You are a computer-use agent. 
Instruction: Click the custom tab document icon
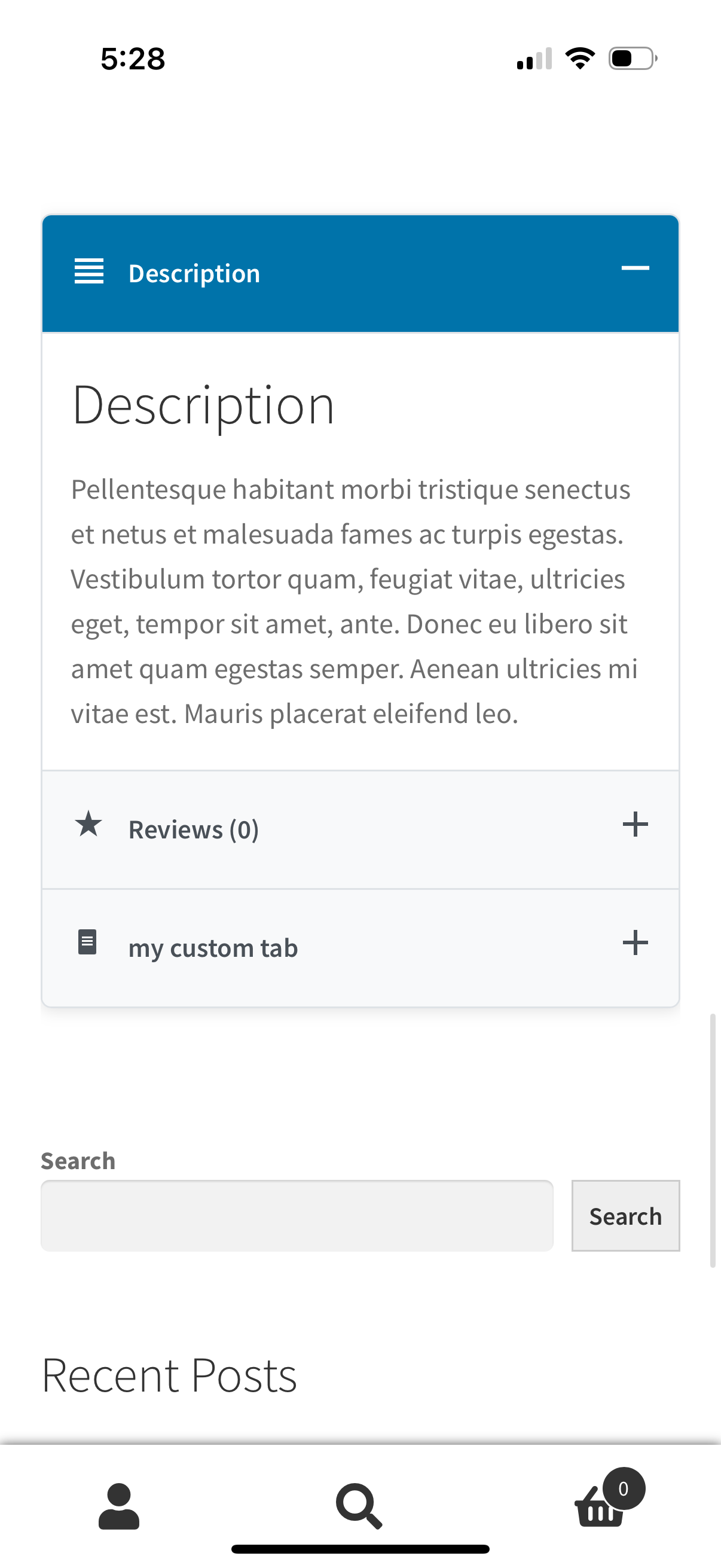pyautogui.click(x=88, y=942)
